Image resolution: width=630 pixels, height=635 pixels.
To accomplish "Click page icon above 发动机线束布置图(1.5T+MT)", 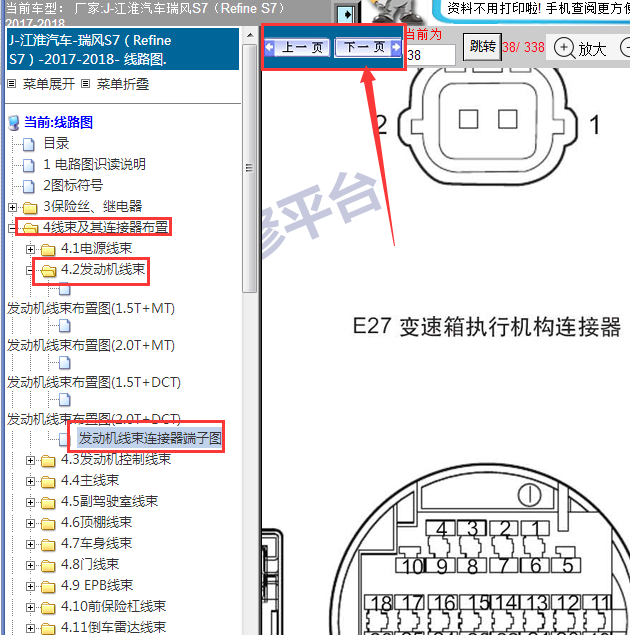I will (x=64, y=289).
